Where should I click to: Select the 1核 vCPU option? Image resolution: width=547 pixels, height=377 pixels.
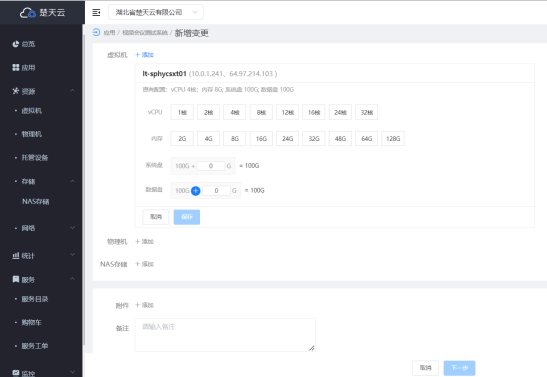182,112
